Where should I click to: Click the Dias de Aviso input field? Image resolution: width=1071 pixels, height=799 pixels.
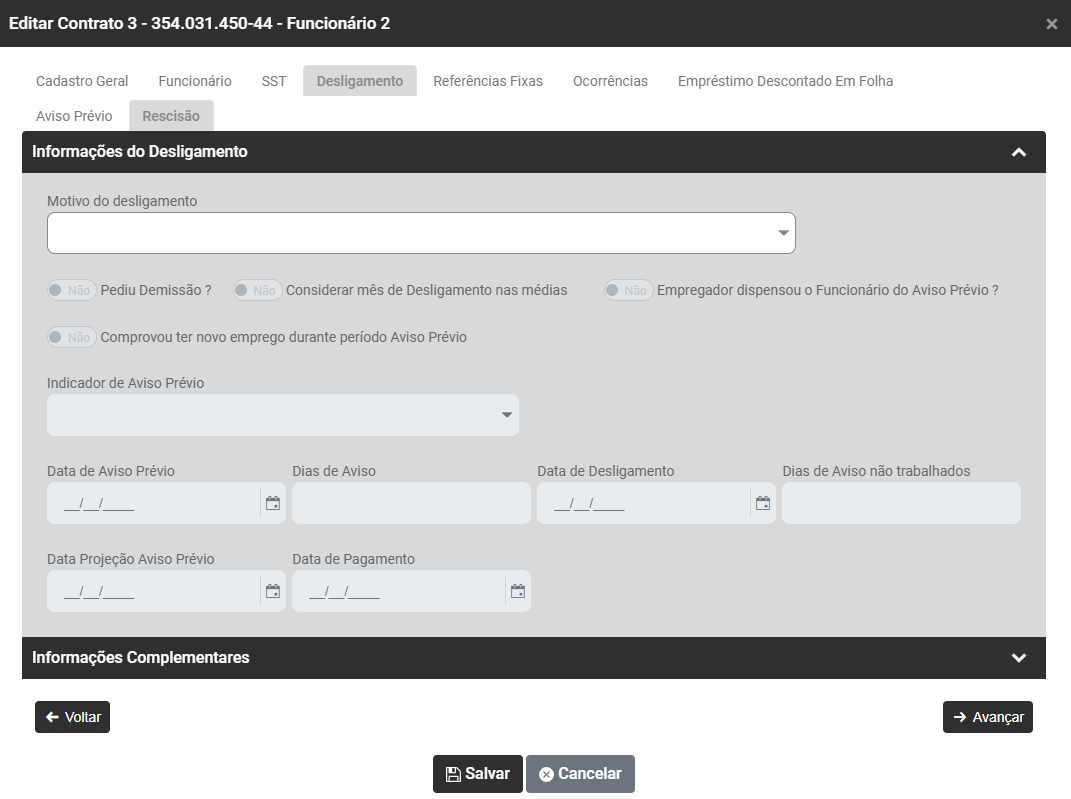411,503
